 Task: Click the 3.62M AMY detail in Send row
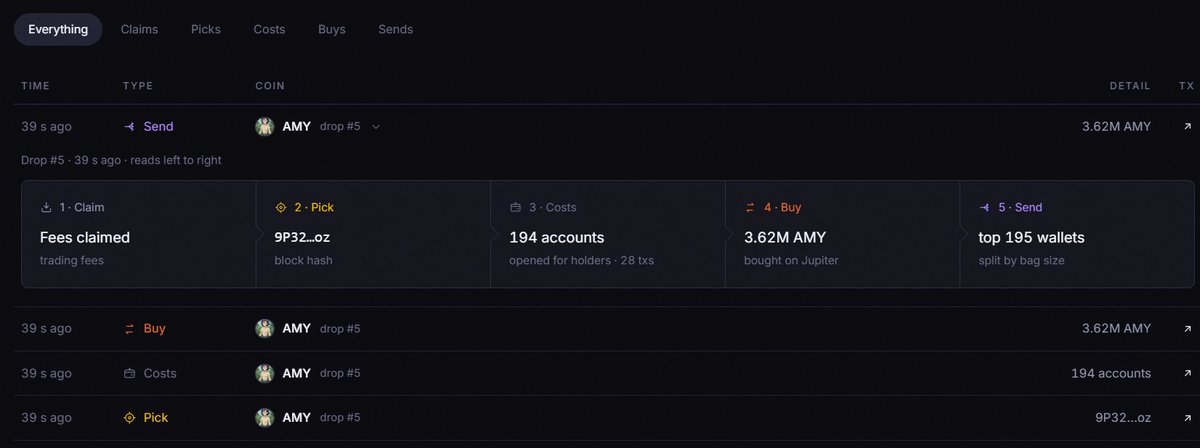click(x=1116, y=127)
